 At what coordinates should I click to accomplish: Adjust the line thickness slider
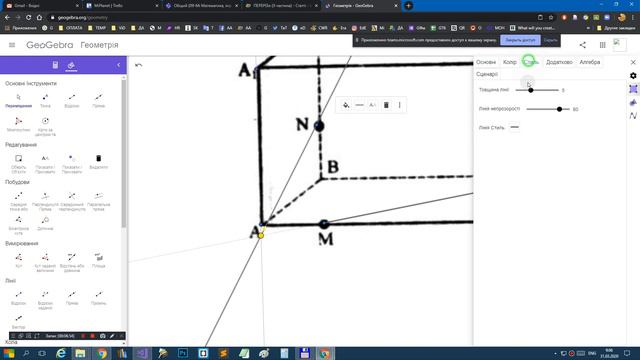pyautogui.click(x=537, y=90)
